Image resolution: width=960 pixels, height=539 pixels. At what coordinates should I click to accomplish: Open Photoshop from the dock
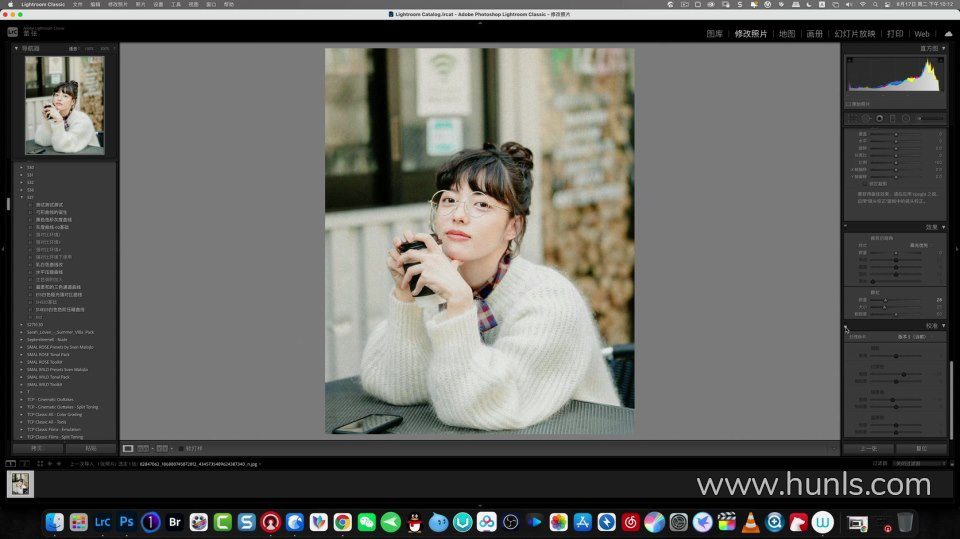pyautogui.click(x=127, y=522)
